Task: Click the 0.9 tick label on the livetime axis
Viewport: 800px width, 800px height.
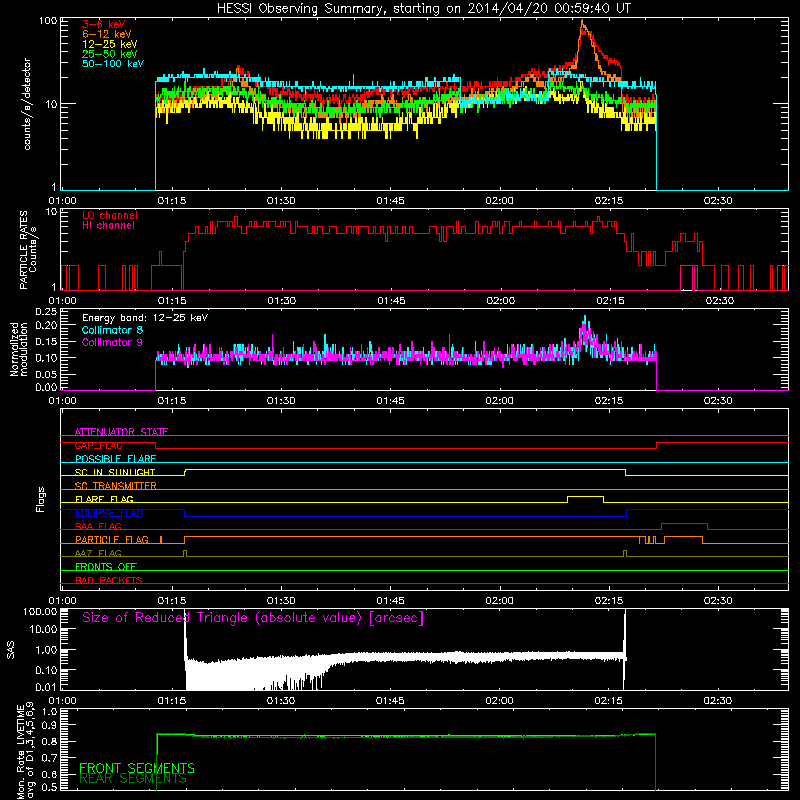Action: 49,726
